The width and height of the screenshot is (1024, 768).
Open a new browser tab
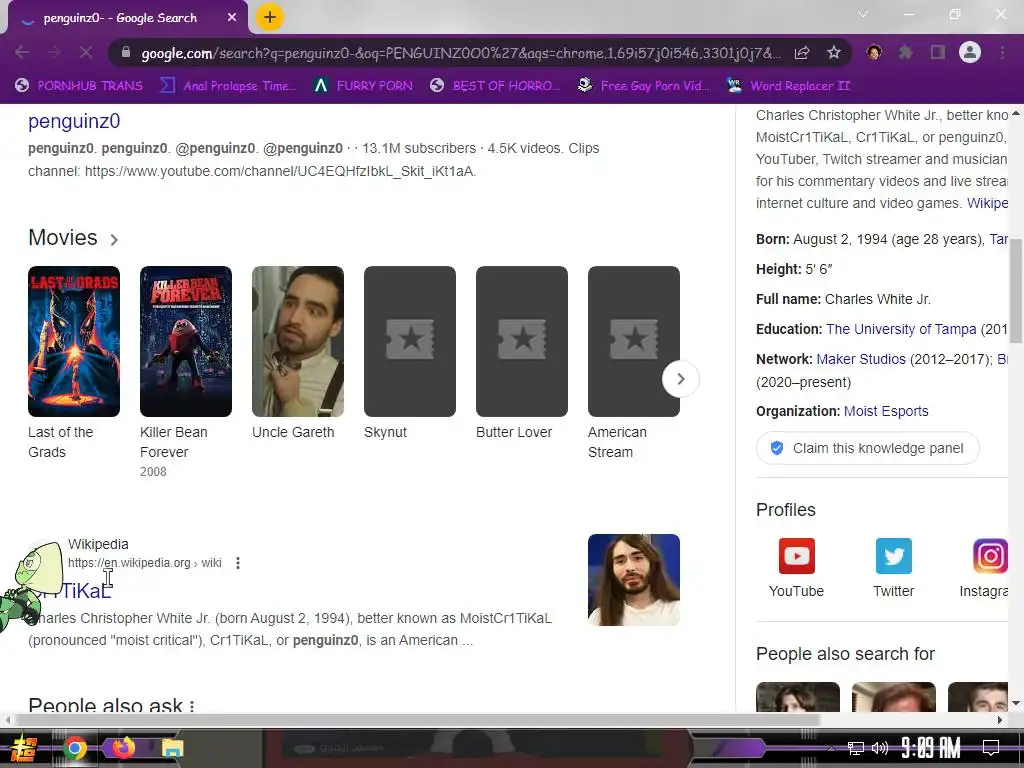[x=270, y=17]
